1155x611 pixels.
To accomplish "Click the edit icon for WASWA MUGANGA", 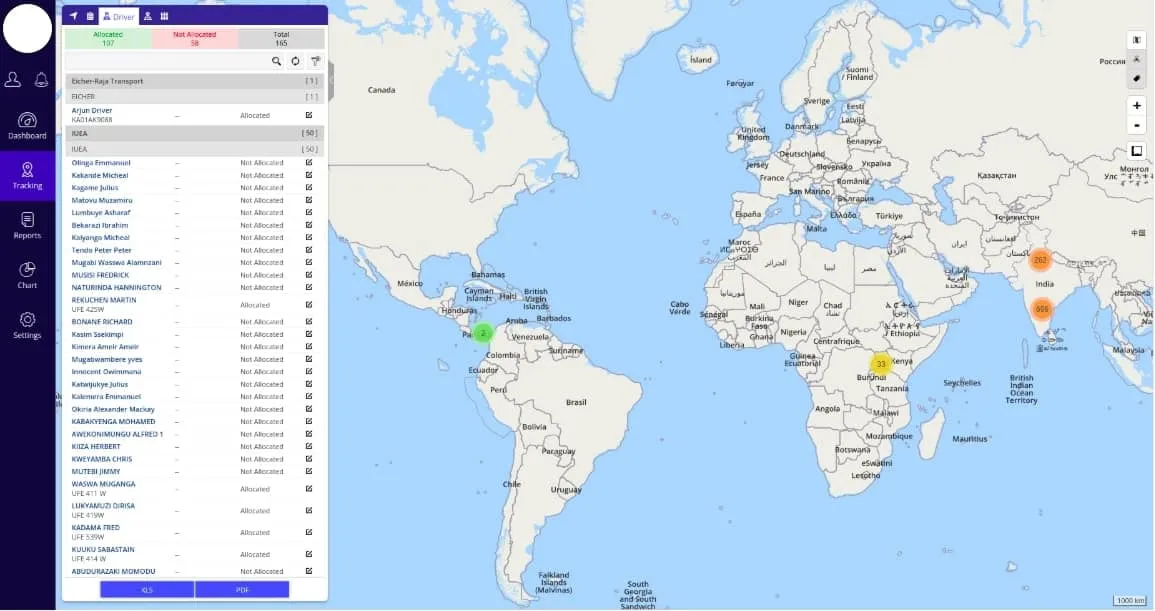I will 309,489.
